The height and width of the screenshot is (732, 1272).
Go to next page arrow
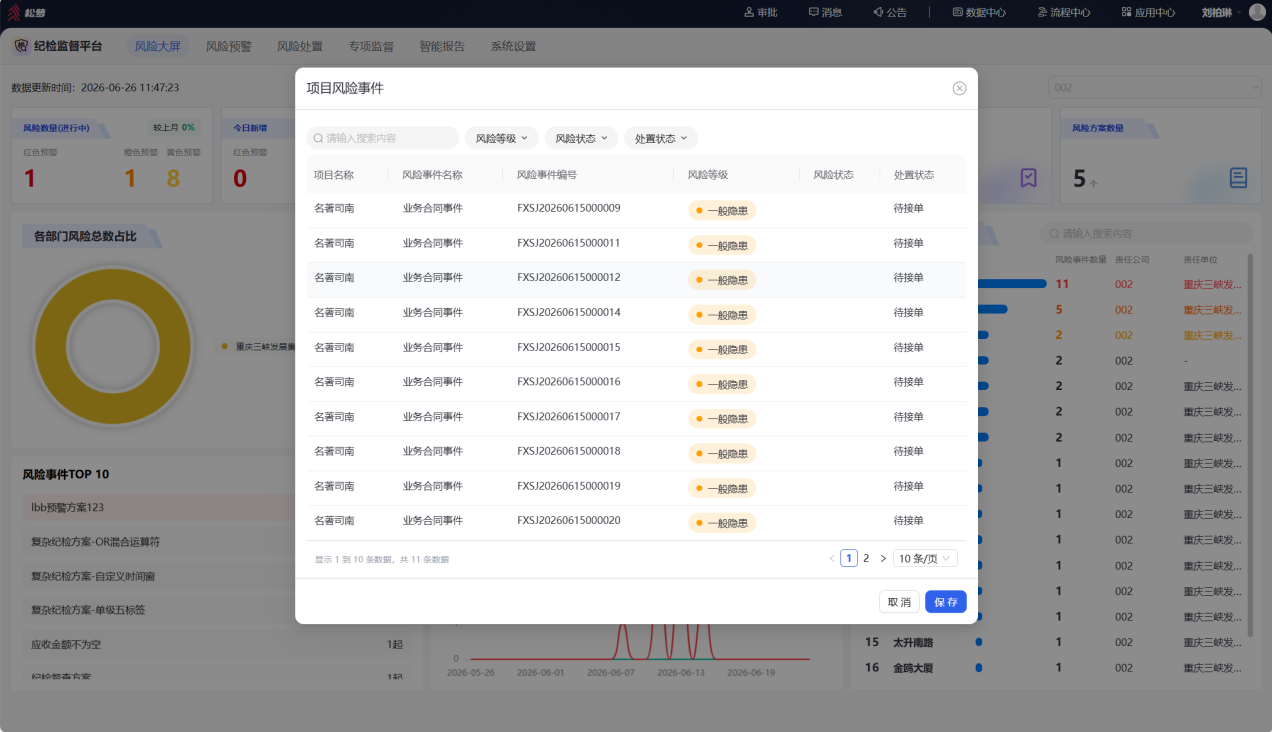(883, 558)
